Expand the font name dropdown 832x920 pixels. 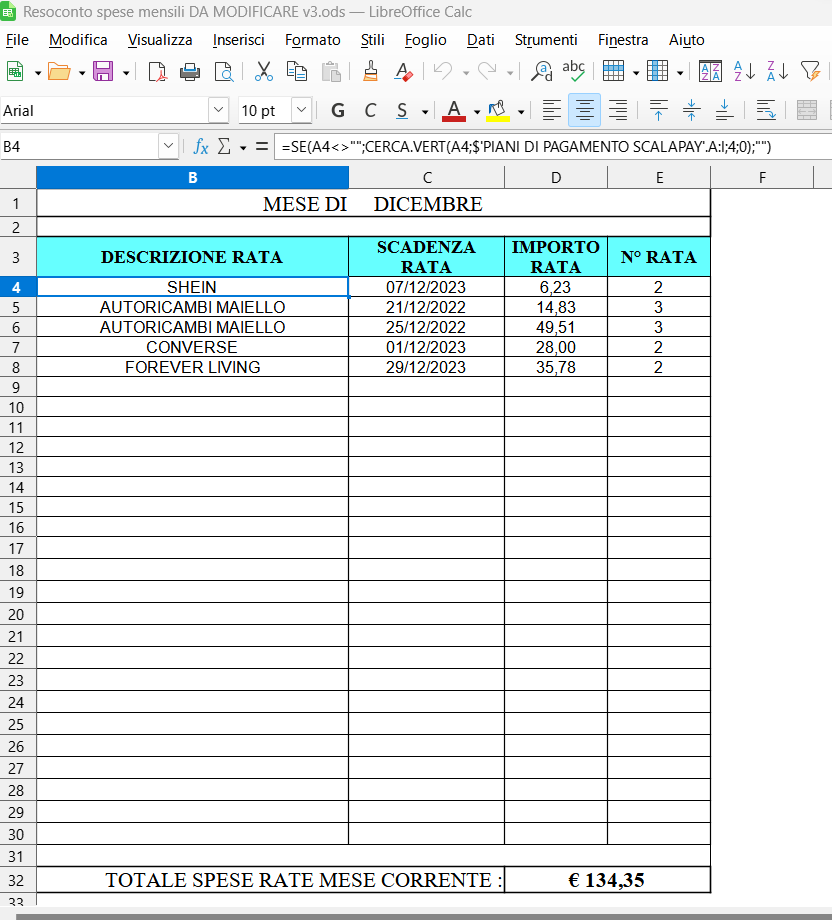pos(218,111)
